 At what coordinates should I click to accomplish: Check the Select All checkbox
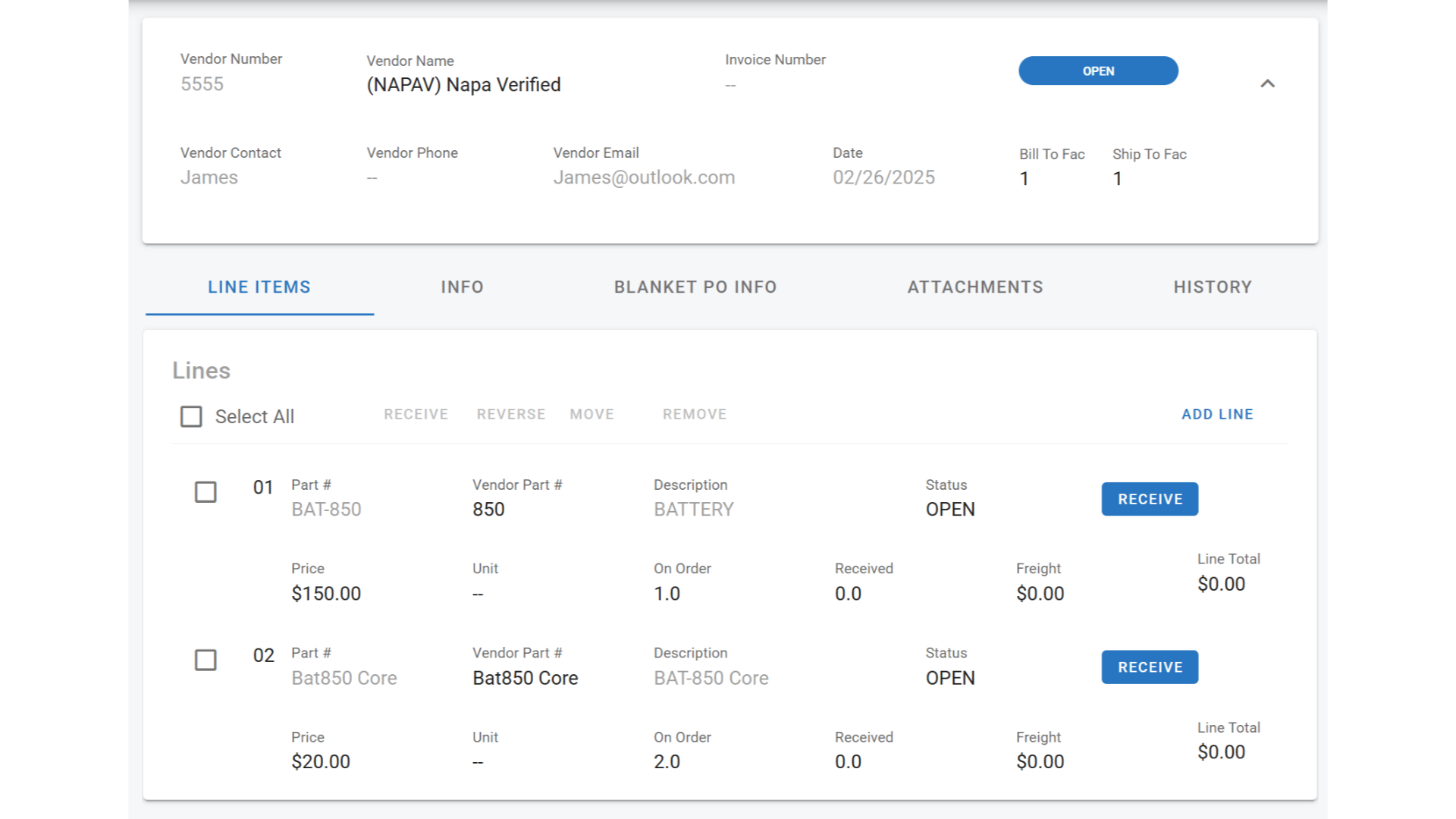191,416
